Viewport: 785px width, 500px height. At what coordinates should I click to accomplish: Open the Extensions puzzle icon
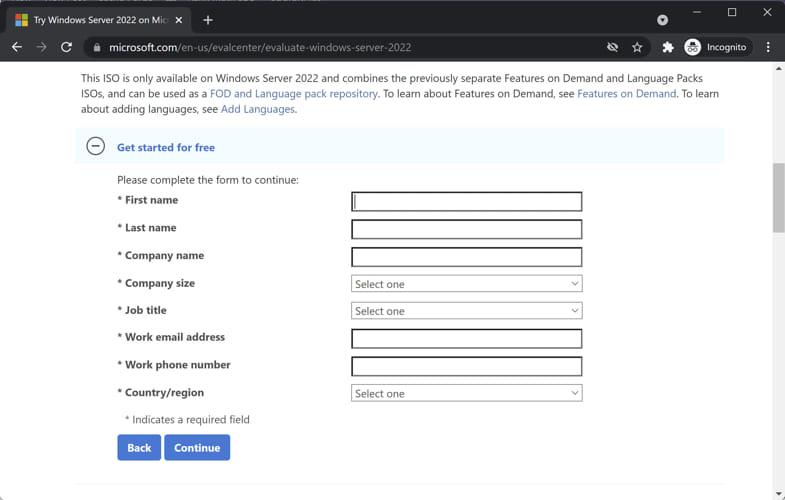(x=668, y=47)
